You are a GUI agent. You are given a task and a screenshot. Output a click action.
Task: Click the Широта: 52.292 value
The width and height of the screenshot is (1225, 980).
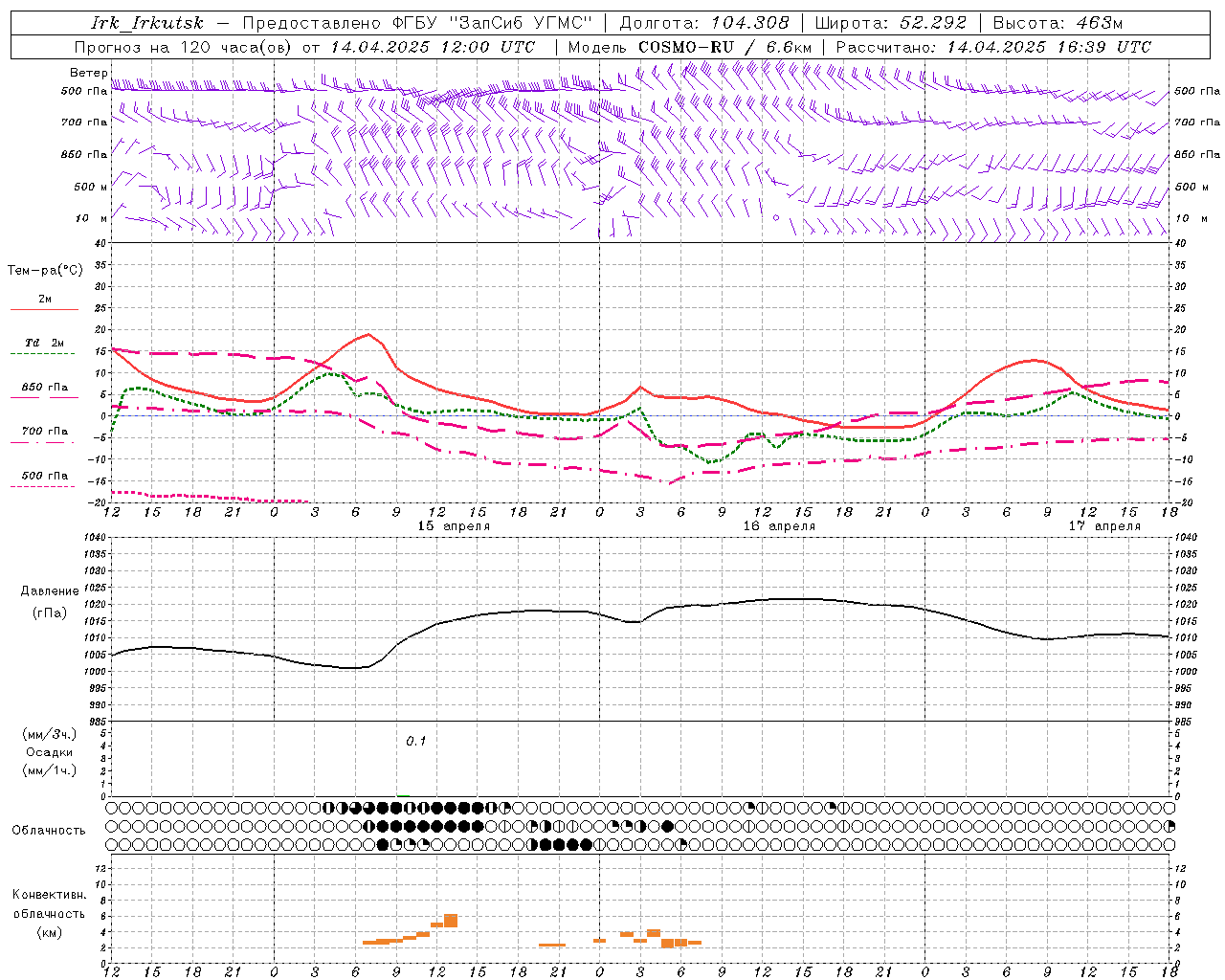pos(891,23)
